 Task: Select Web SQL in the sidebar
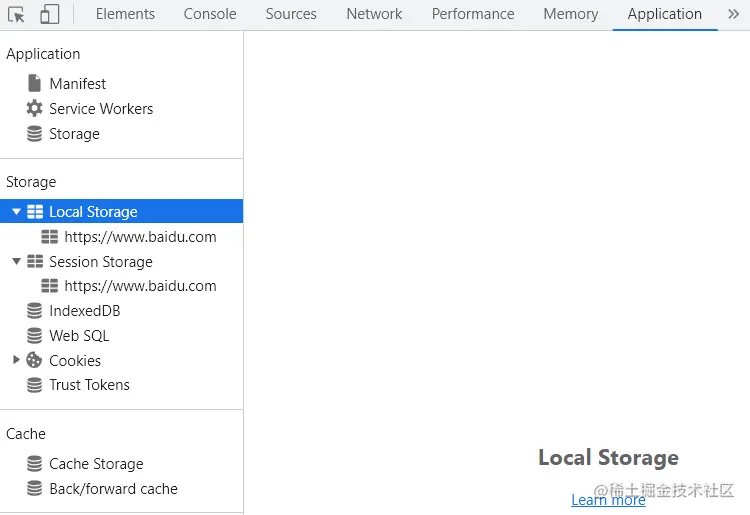[x=79, y=336]
